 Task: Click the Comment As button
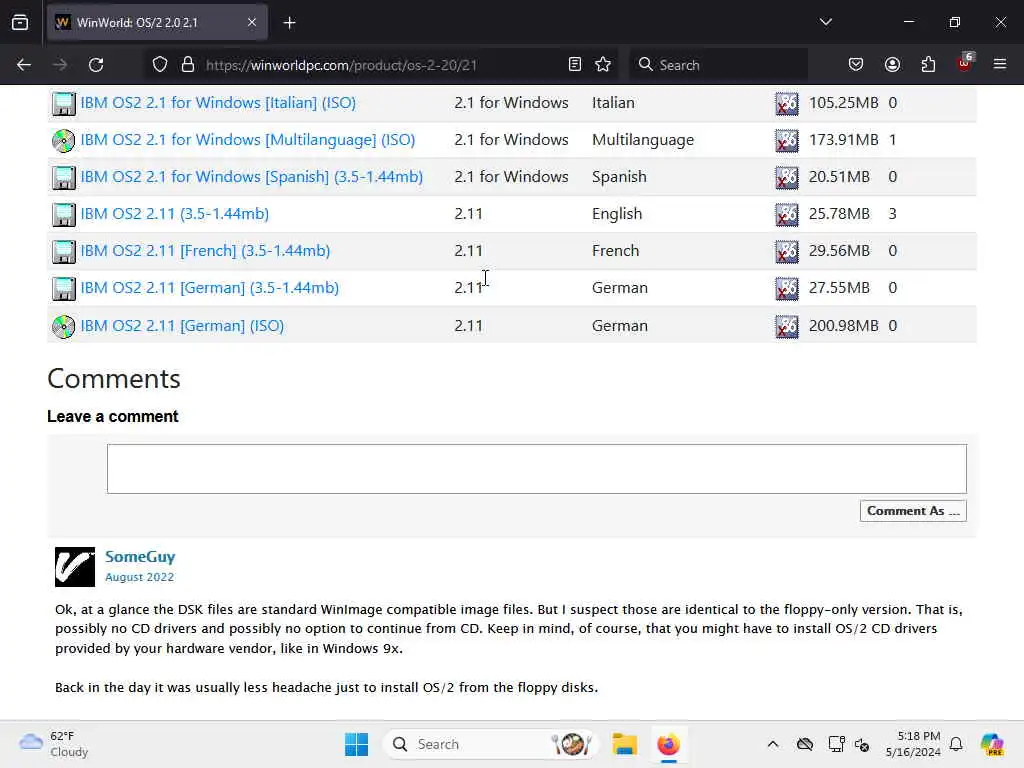pyautogui.click(x=913, y=511)
